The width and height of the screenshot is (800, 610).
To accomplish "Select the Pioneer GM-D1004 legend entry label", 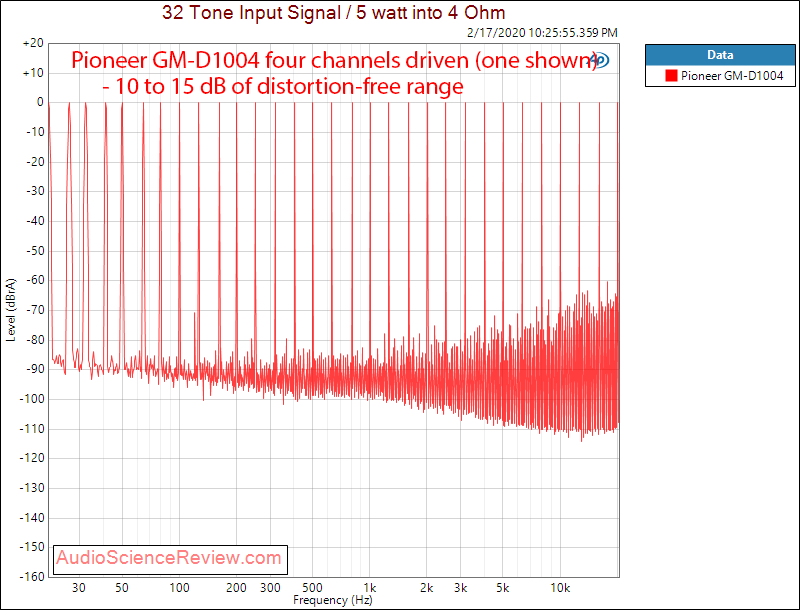I will 732,76.
